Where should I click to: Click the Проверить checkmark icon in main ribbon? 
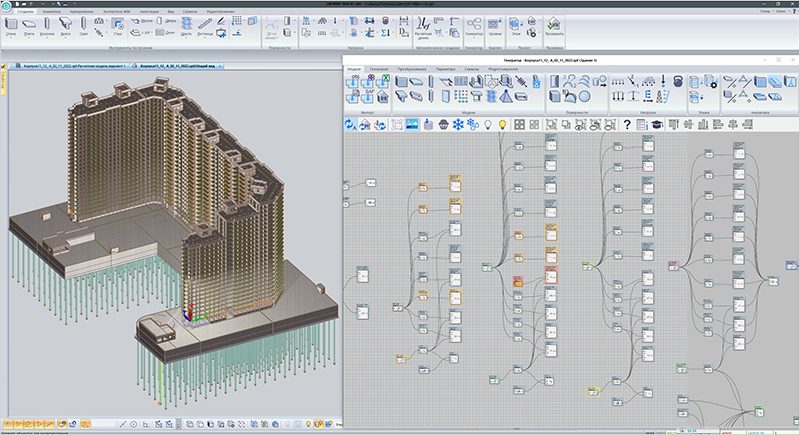554,27
